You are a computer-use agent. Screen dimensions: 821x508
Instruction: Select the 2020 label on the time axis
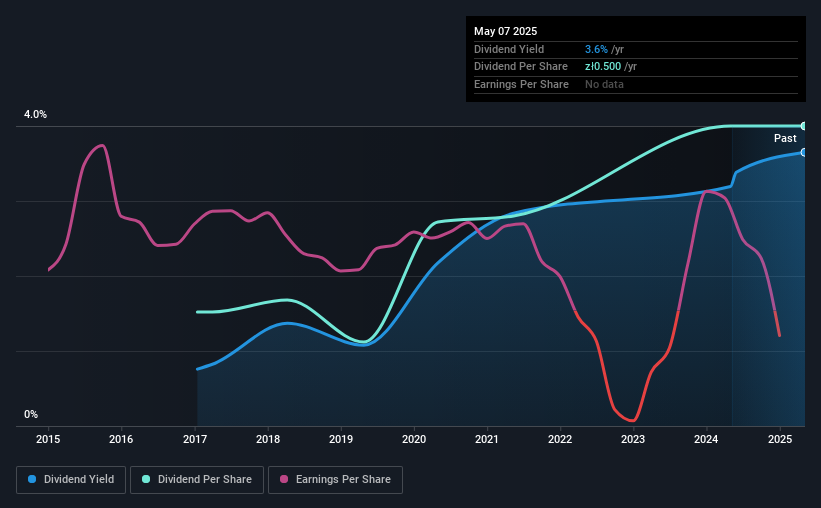414,439
